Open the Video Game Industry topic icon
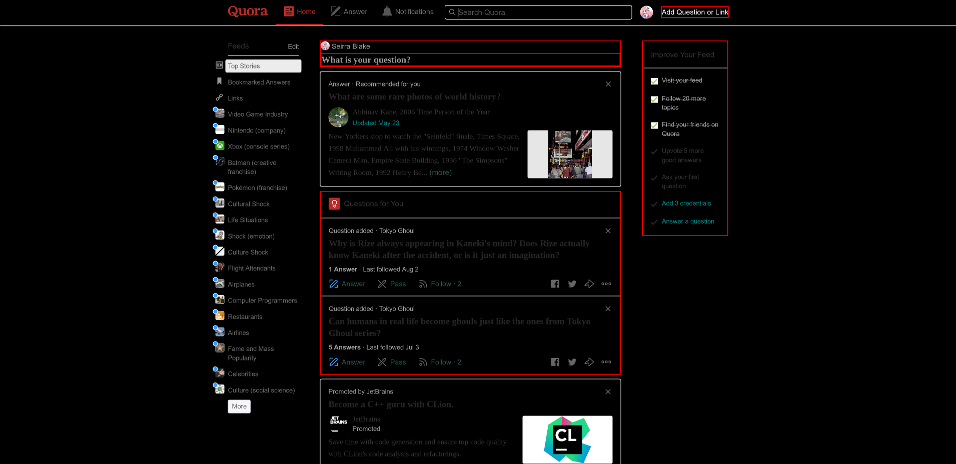 (x=219, y=113)
